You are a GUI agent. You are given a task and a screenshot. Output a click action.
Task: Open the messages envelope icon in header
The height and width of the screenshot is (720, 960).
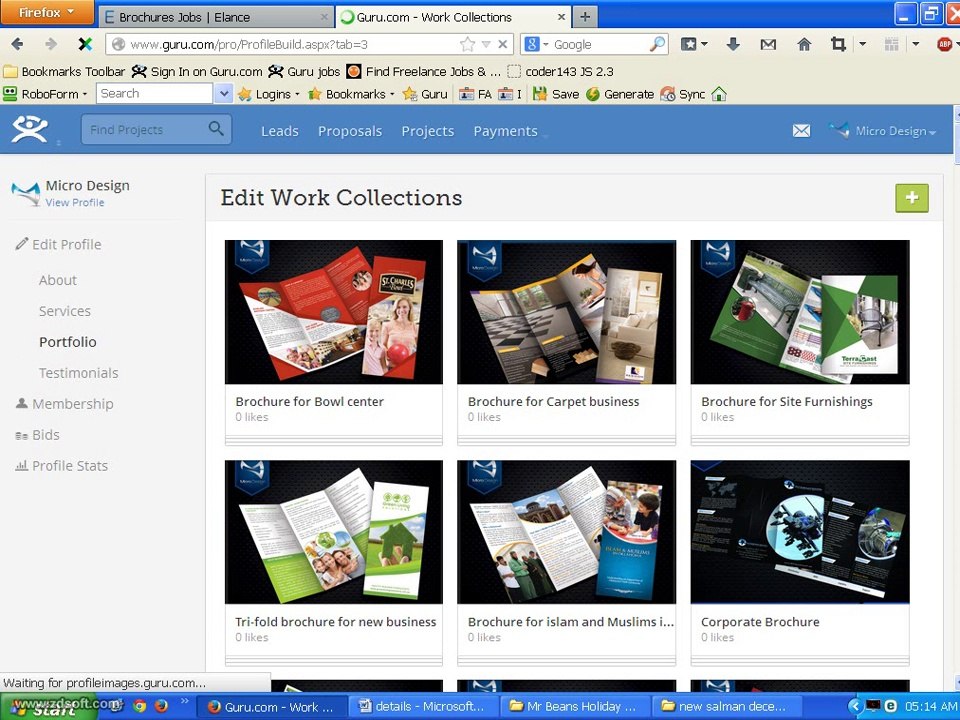801,130
